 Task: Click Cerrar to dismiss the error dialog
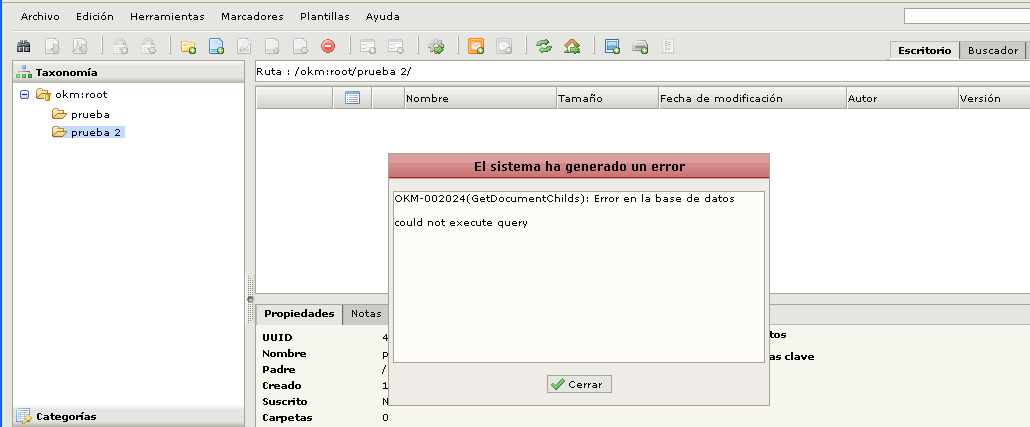pos(579,384)
